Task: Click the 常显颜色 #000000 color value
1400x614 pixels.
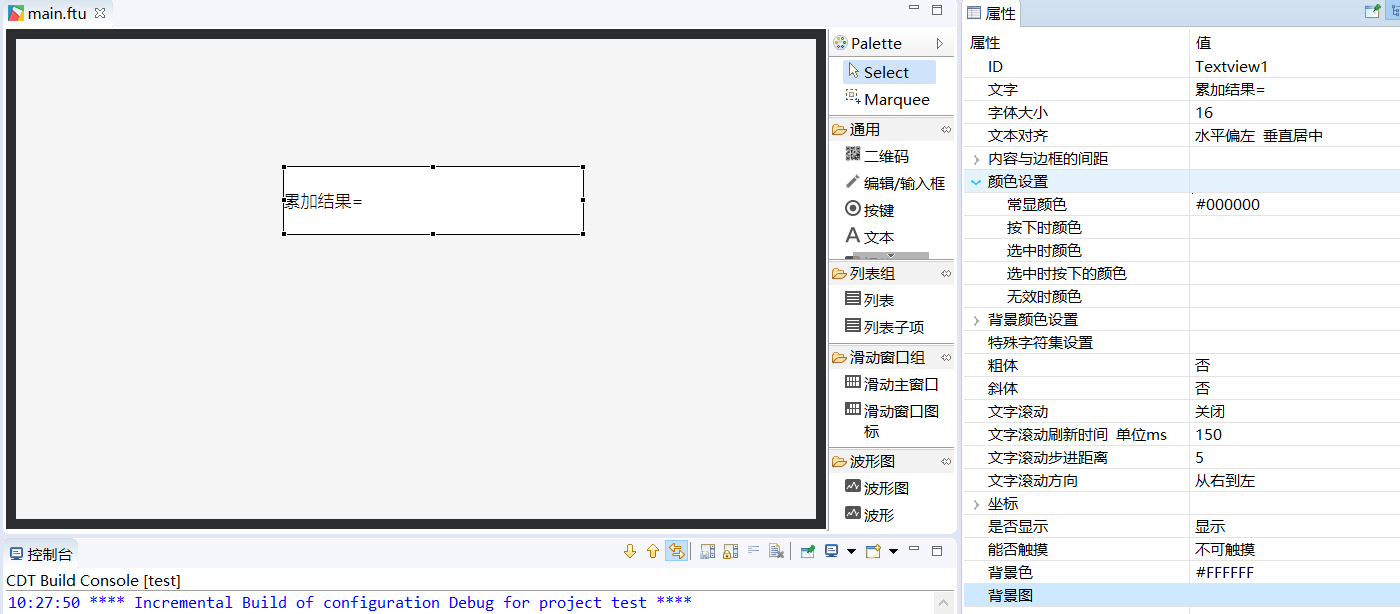Action: point(1227,205)
